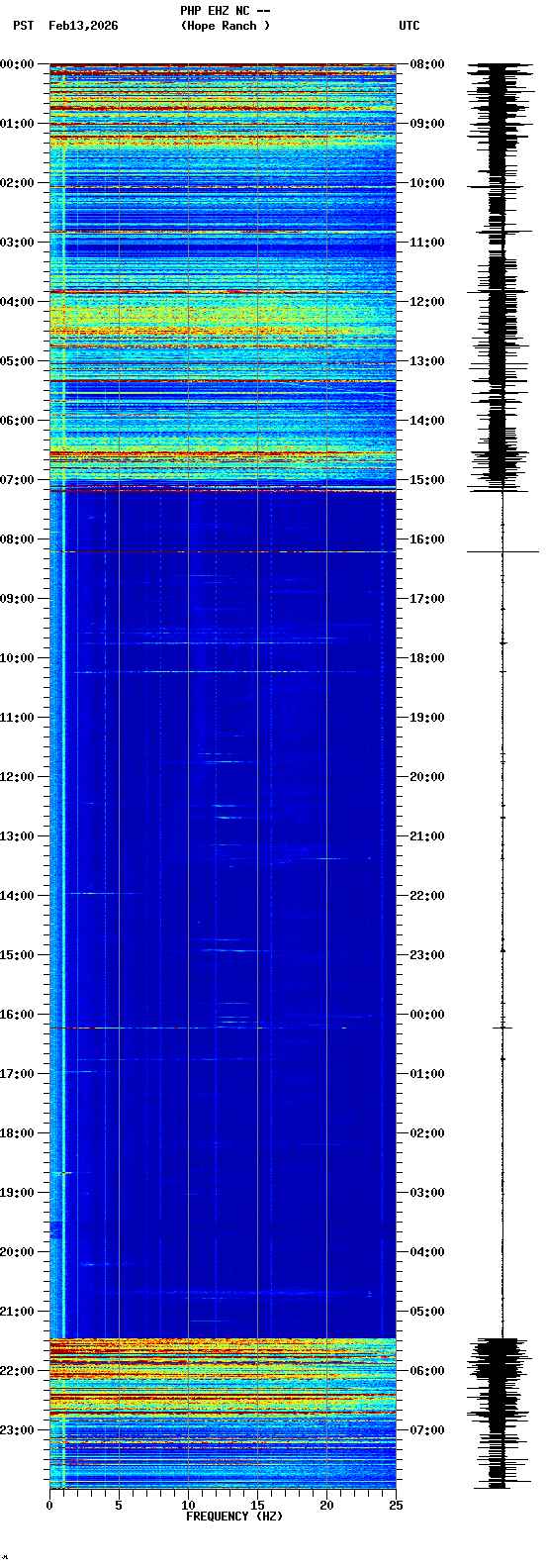Click the station title 'PHP EHZ NC --'
The height and width of the screenshot is (1568, 546).
(x=225, y=11)
